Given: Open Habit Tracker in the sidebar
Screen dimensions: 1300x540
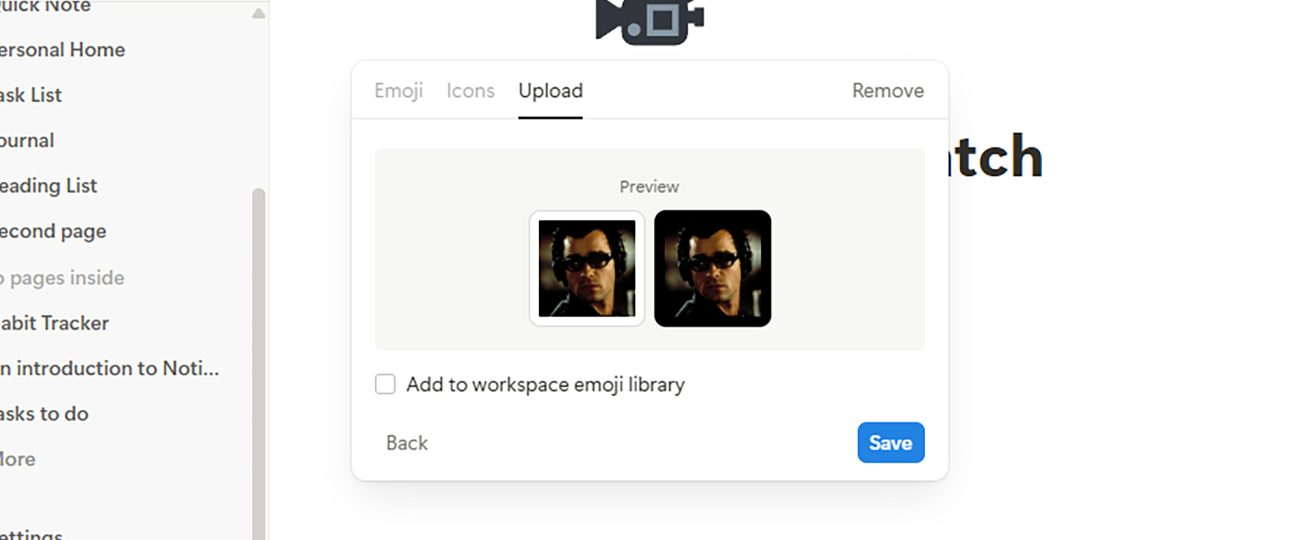Looking at the screenshot, I should pos(55,323).
